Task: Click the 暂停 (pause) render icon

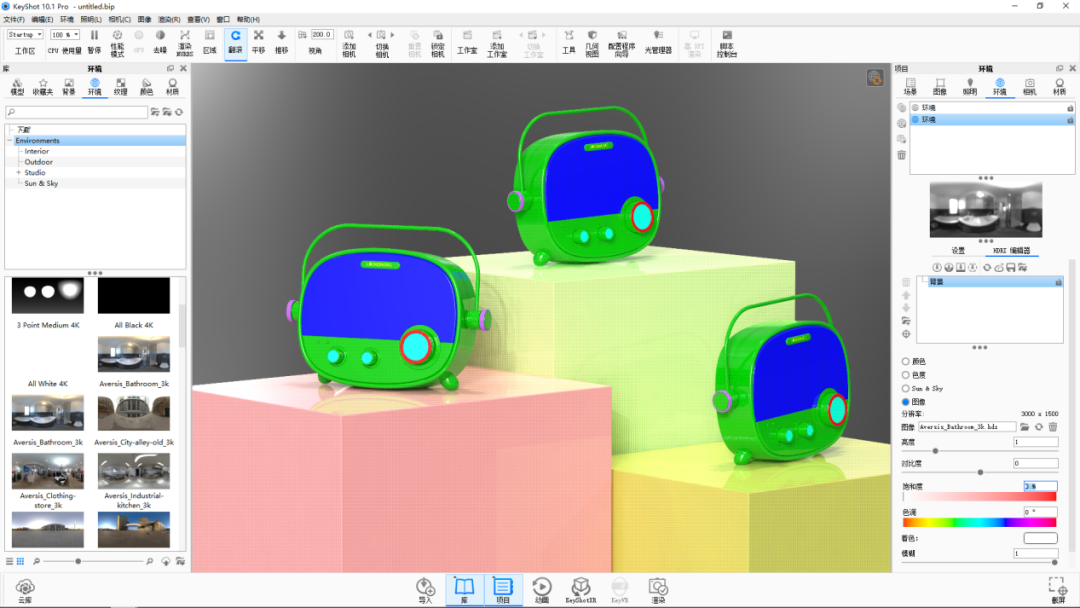Action: [x=94, y=41]
